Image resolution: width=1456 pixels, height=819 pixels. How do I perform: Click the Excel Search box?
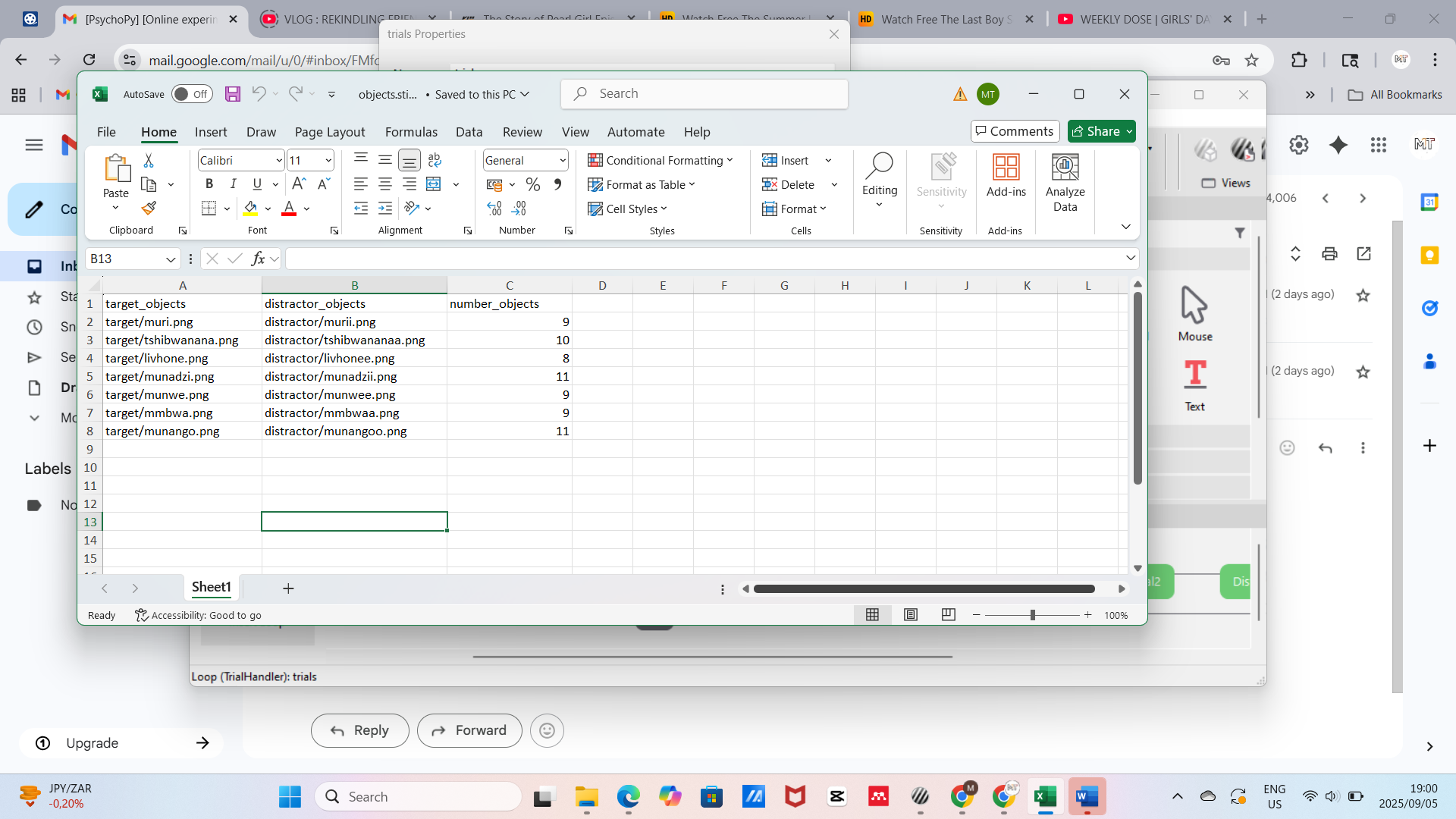pos(704,94)
